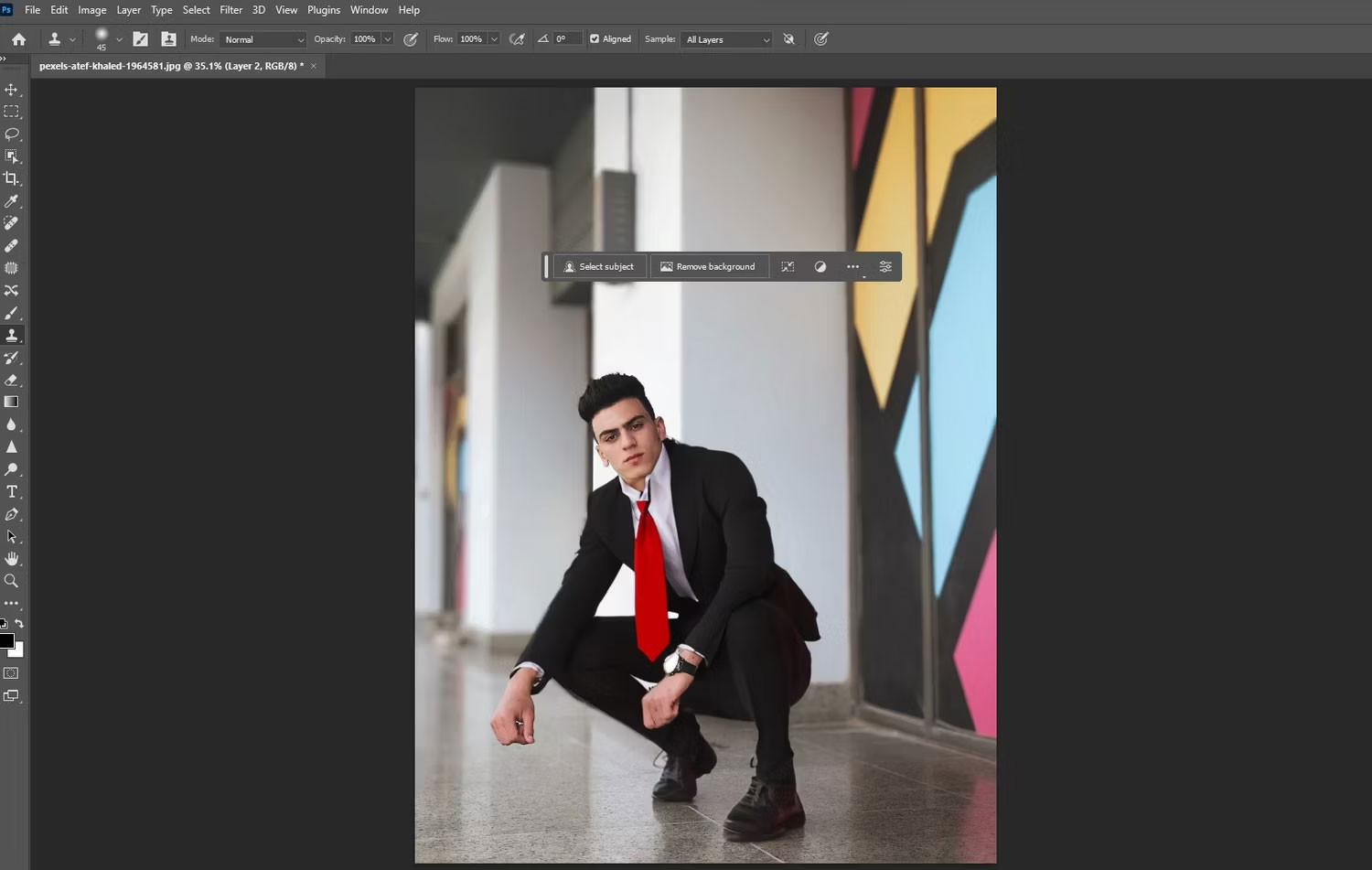The width and height of the screenshot is (1372, 870).
Task: Select the Crop tool
Action: point(11,178)
